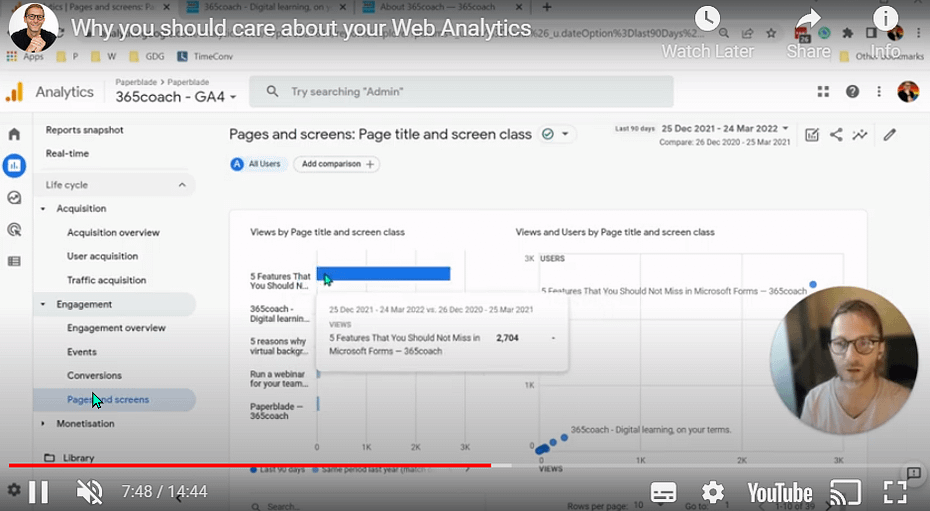Select the Reports bar chart icon

14,165
